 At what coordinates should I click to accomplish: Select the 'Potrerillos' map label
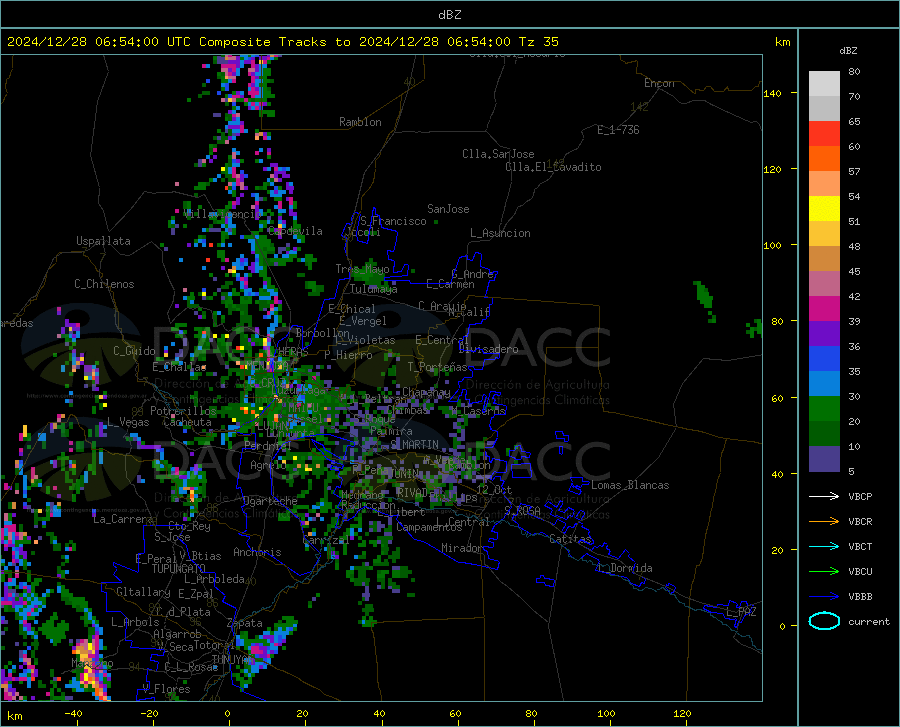[x=183, y=411]
